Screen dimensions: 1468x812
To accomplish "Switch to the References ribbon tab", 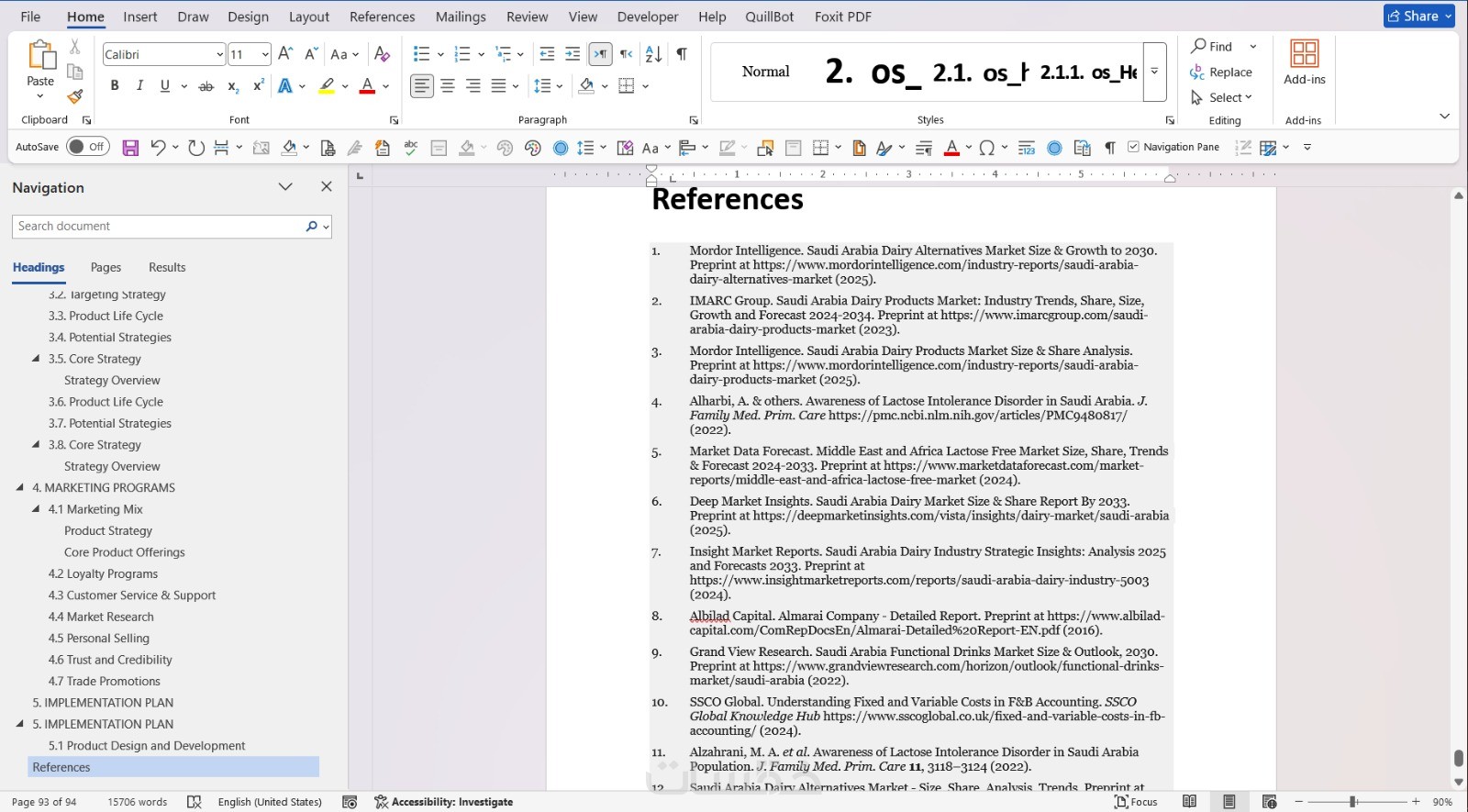I will [382, 17].
